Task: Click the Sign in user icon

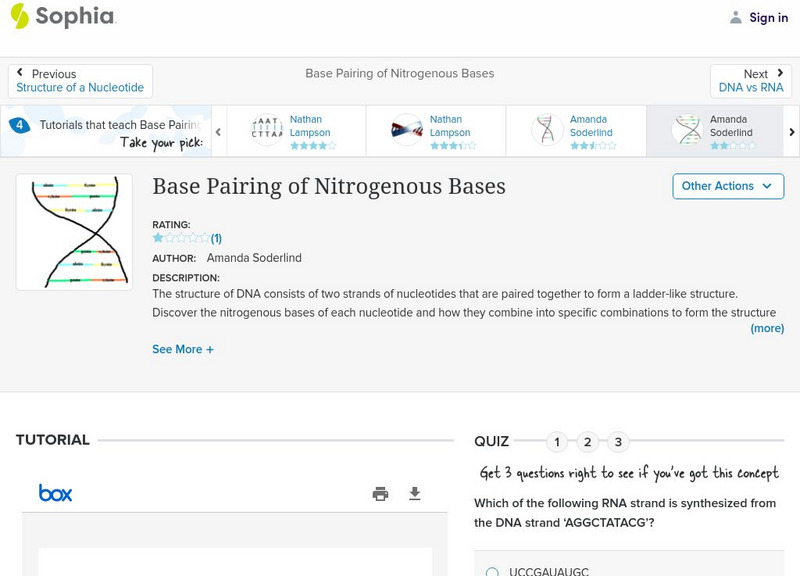Action: [736, 17]
